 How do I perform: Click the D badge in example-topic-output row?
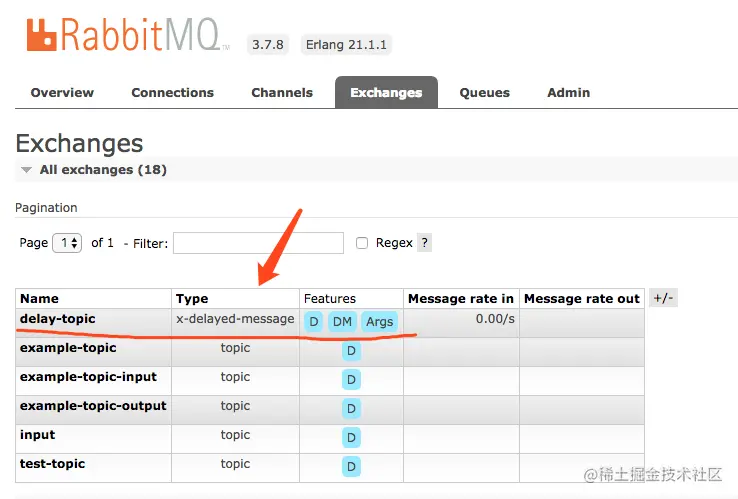(351, 409)
